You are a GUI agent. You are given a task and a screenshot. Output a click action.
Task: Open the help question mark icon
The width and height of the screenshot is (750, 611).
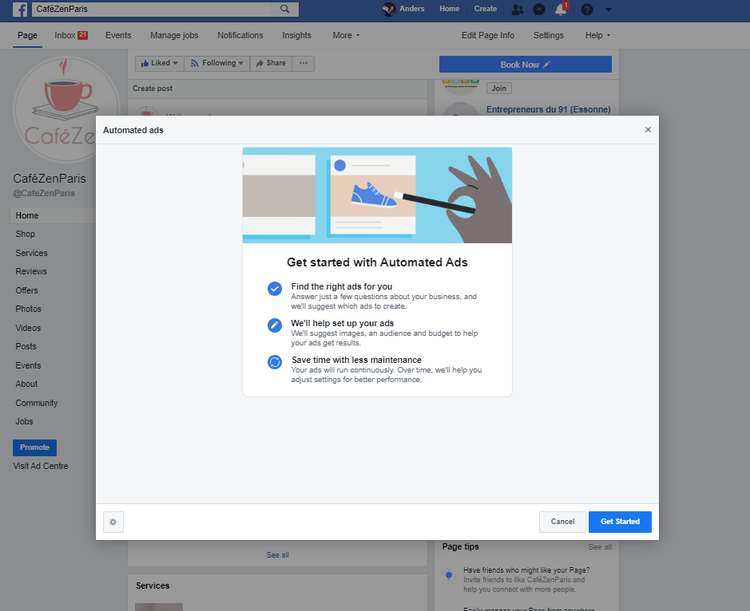tap(587, 9)
